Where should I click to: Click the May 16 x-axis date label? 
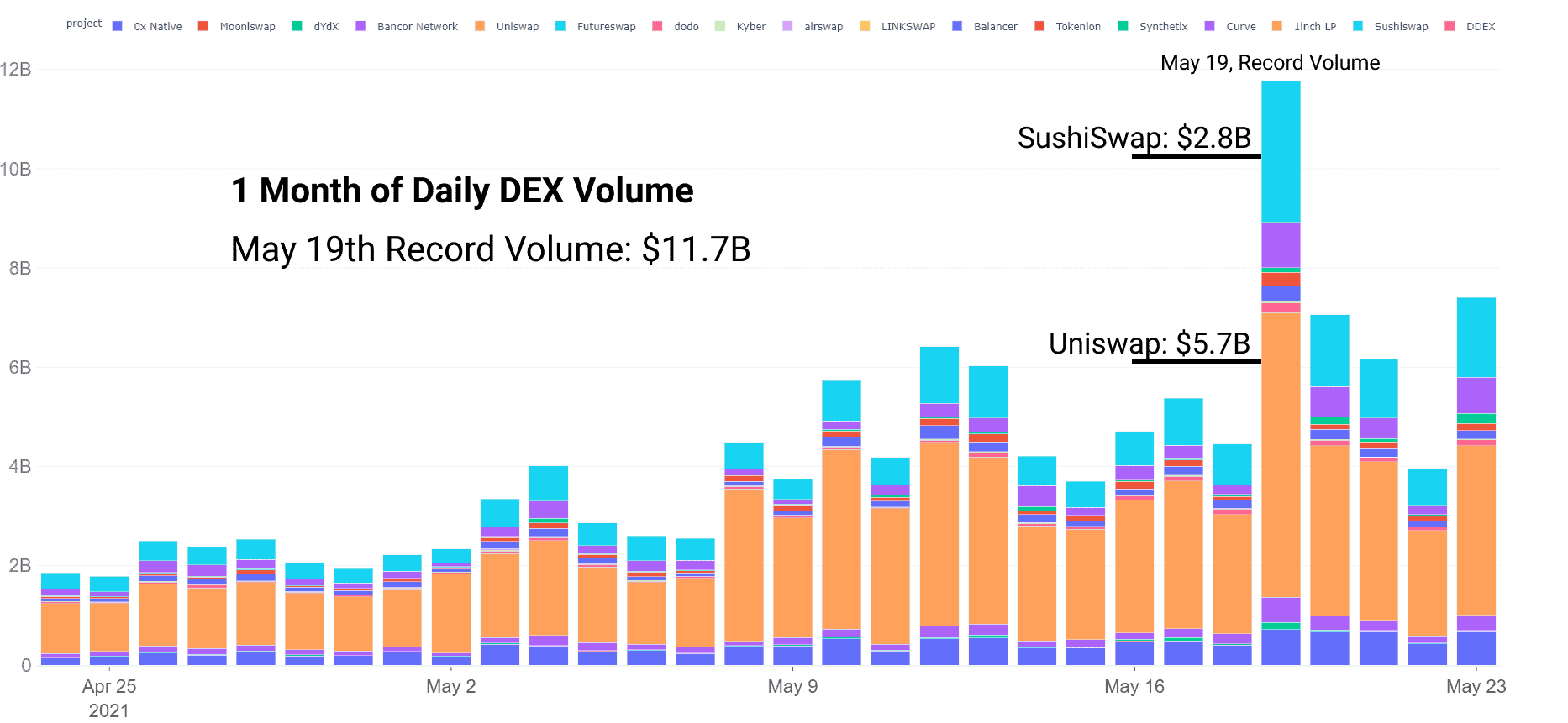(x=1134, y=686)
